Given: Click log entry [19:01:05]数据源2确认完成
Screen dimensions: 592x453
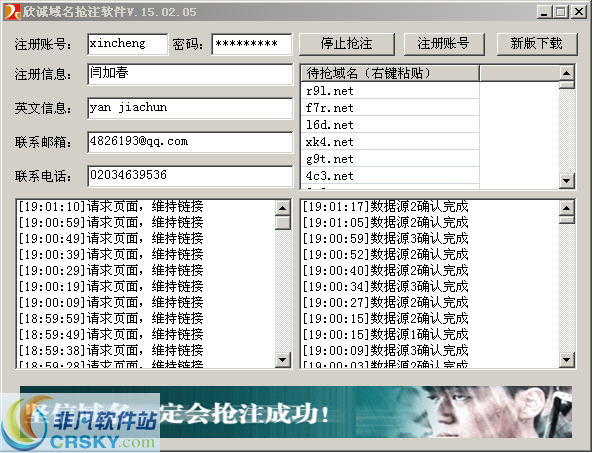Looking at the screenshot, I should tap(385, 222).
